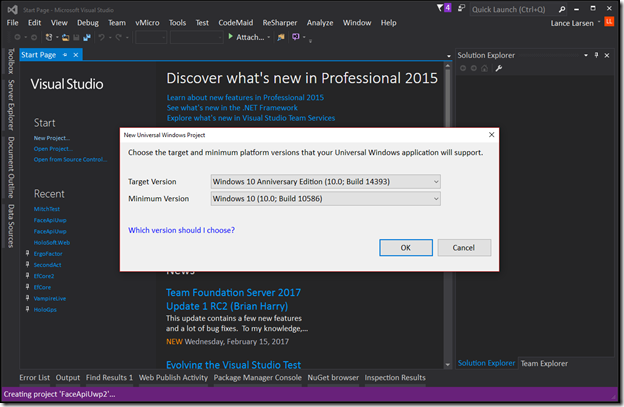This screenshot has height=407, width=624.
Task: Click the Navigate Forward toolbar icon
Action: [x=34, y=37]
